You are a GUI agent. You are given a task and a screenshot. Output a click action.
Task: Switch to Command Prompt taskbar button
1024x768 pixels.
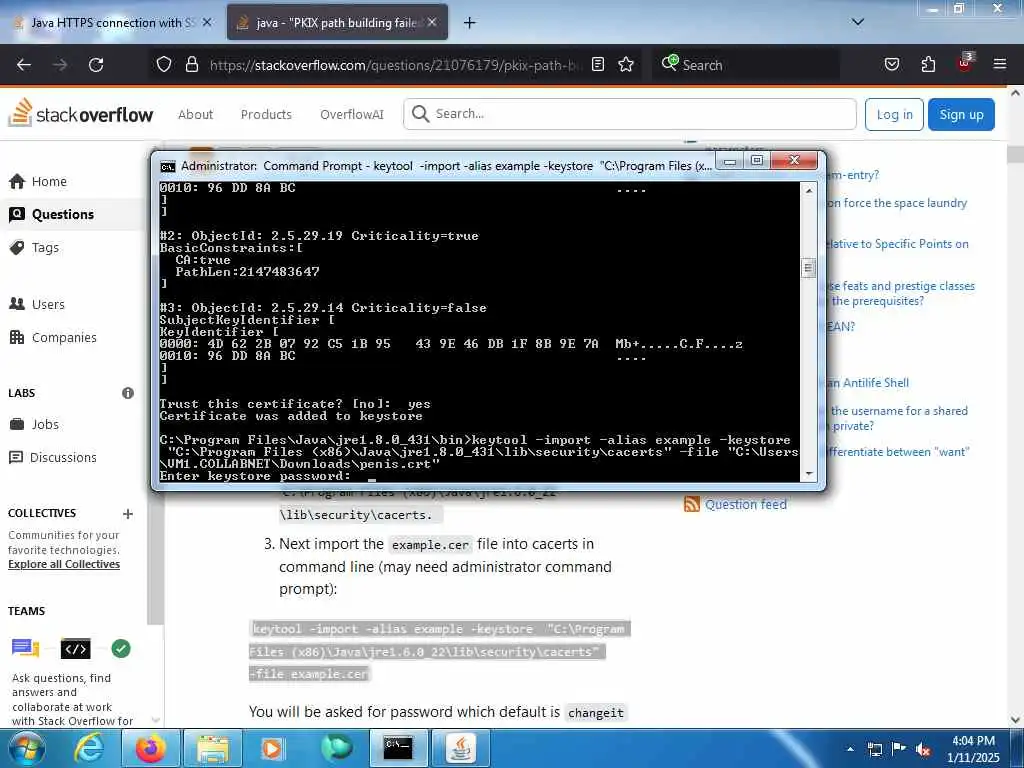[x=398, y=748]
